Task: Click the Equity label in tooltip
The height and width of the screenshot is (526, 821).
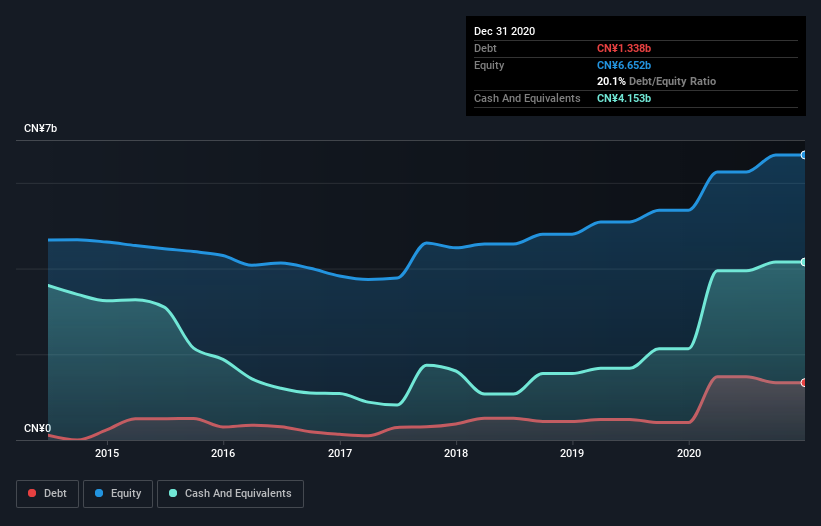Action: pyautogui.click(x=489, y=65)
